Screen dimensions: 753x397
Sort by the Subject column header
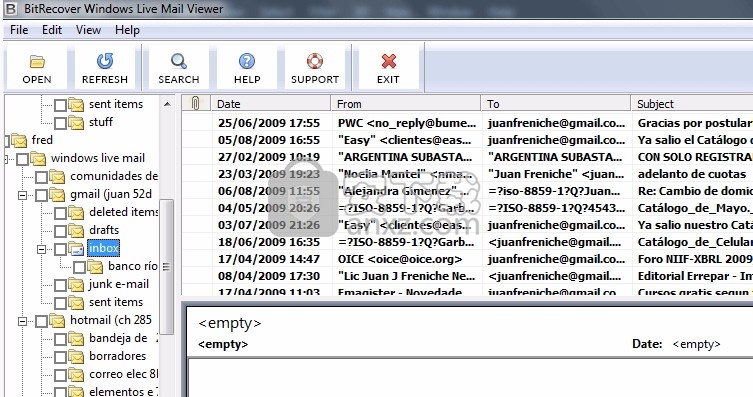pyautogui.click(x=692, y=104)
